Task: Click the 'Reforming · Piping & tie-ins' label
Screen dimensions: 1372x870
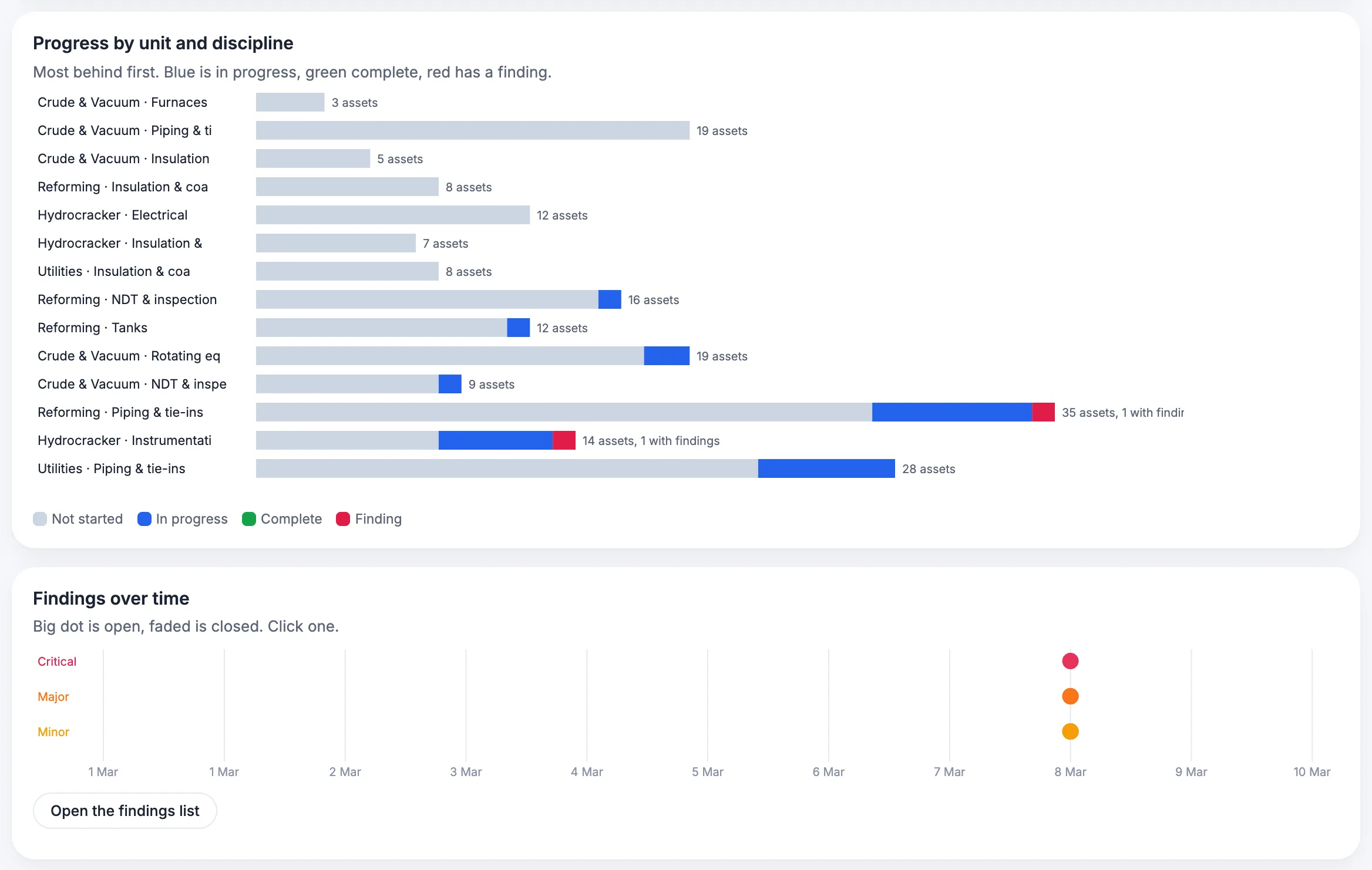Action: [x=120, y=412]
